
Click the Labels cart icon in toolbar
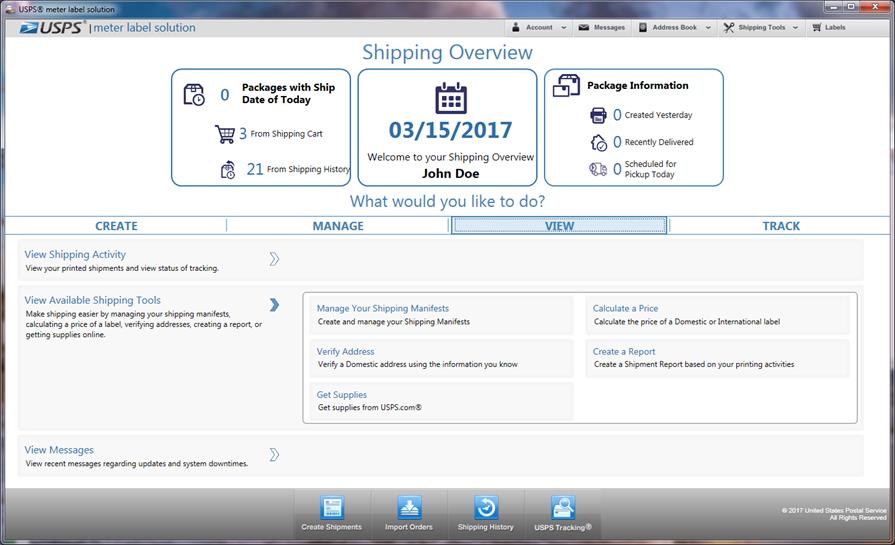pos(817,27)
